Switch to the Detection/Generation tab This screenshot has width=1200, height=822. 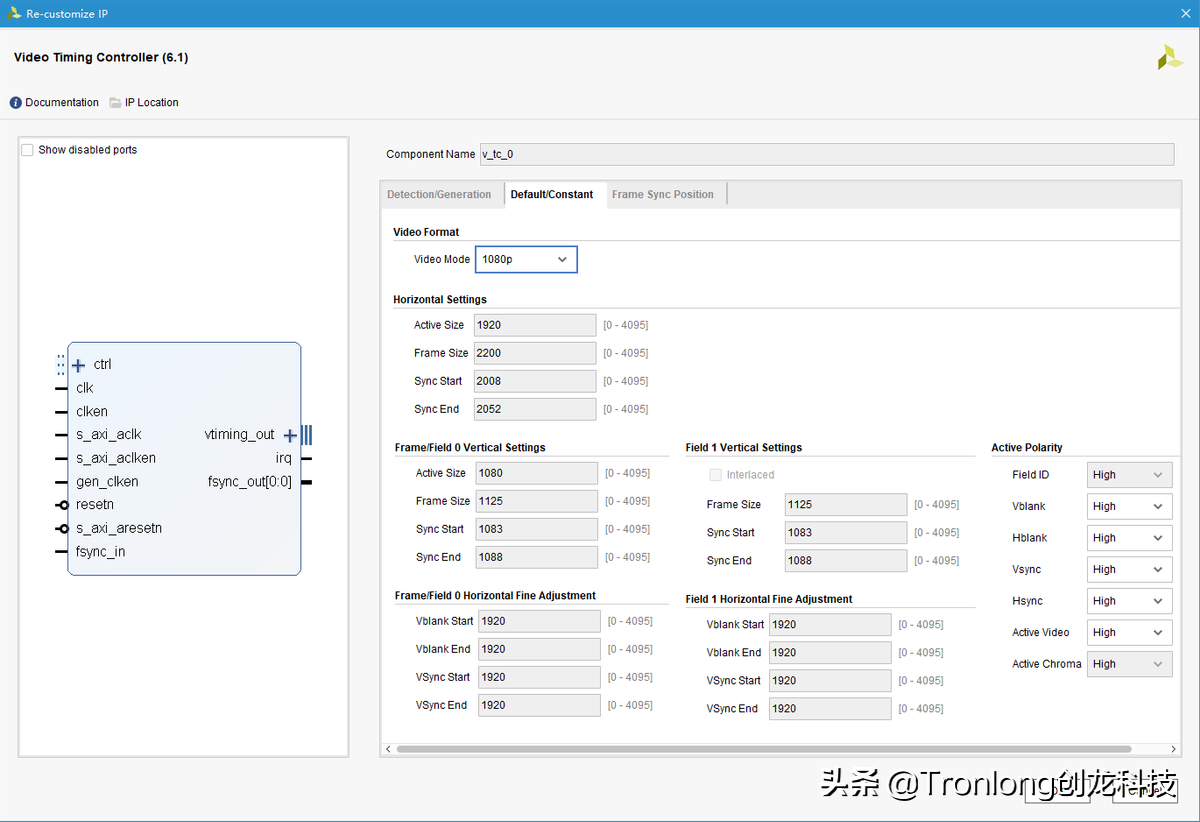(x=440, y=194)
